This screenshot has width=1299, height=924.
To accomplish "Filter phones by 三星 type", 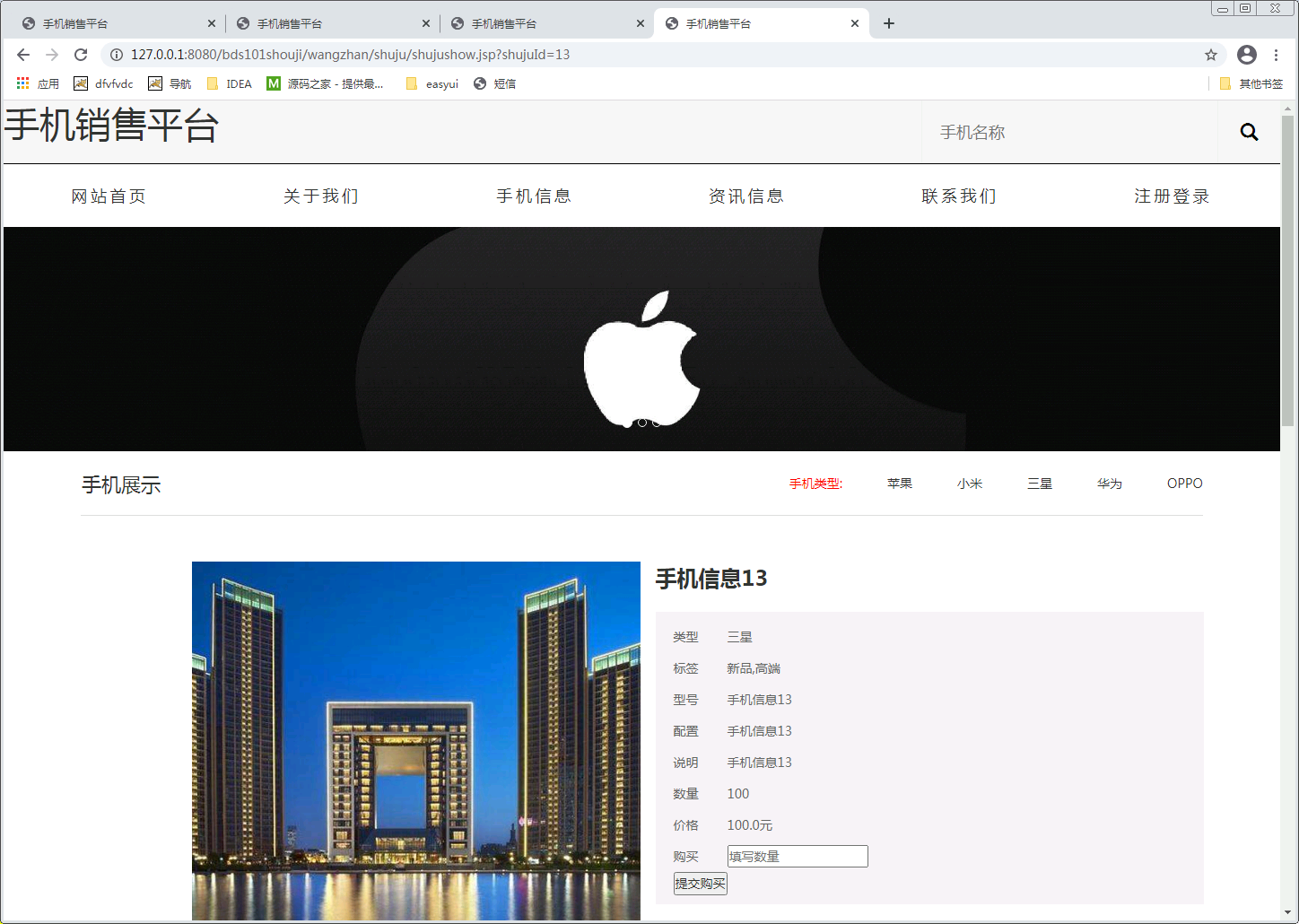I will click(x=1040, y=484).
